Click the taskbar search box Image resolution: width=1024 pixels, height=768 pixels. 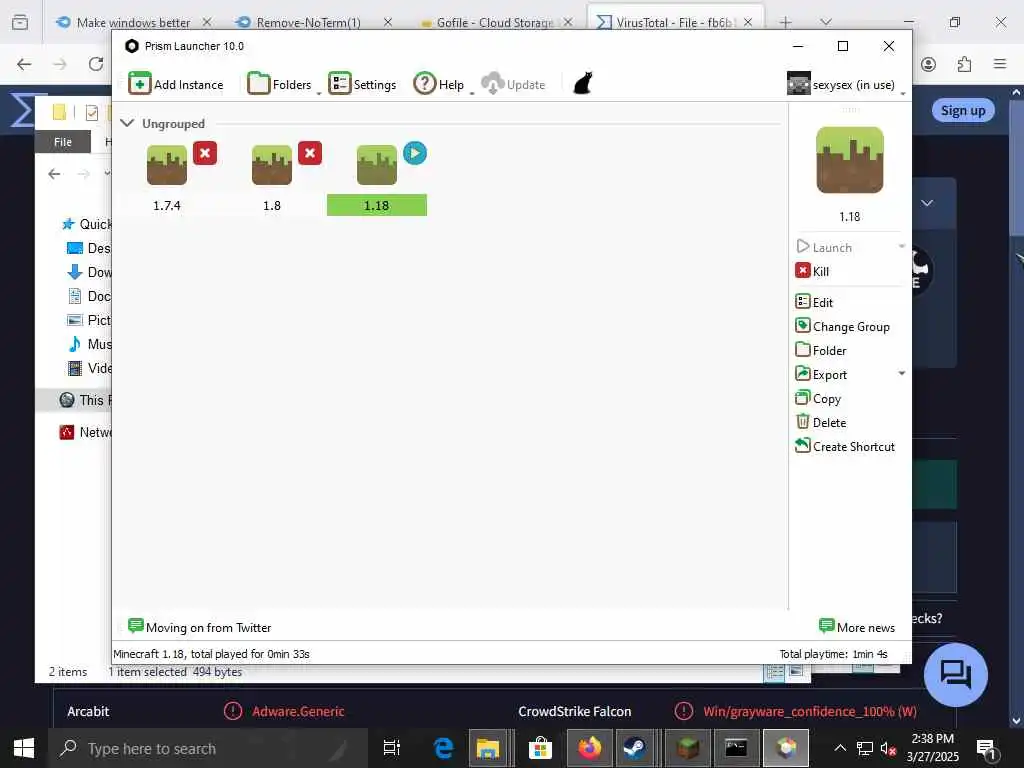click(208, 748)
